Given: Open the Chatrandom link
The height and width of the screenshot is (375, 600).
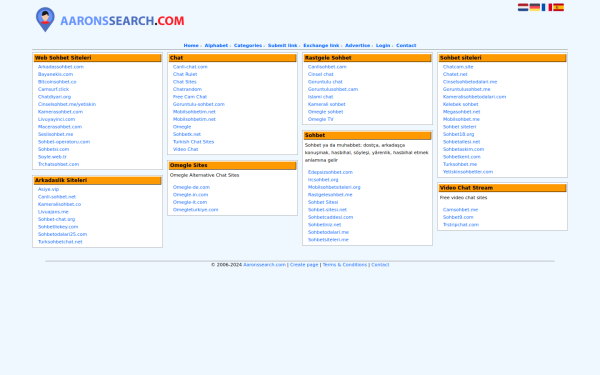Looking at the screenshot, I should (187, 89).
